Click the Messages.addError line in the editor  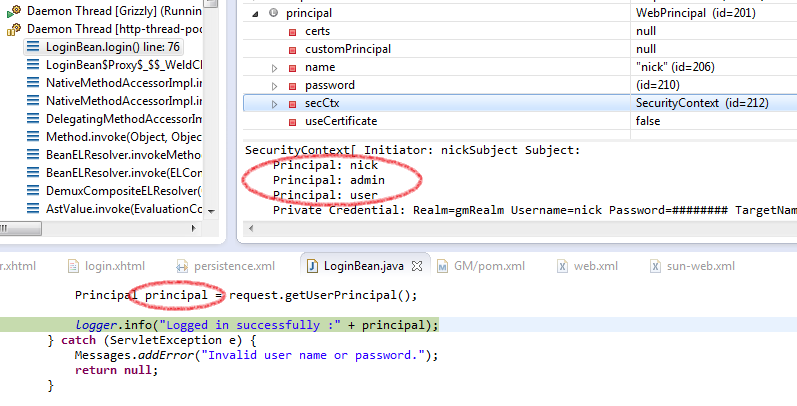[x=256, y=355]
